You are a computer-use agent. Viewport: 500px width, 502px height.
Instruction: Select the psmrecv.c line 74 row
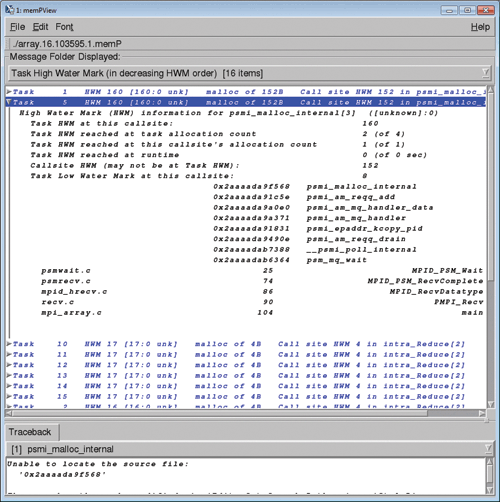click(262, 281)
